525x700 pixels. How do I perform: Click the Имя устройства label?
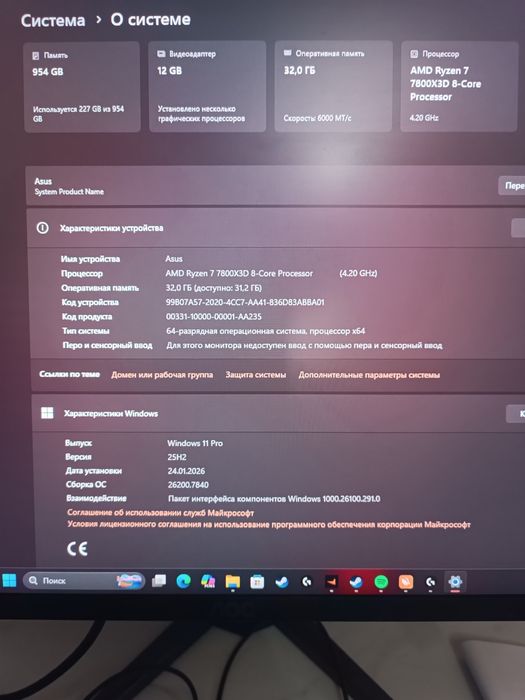click(x=91, y=259)
